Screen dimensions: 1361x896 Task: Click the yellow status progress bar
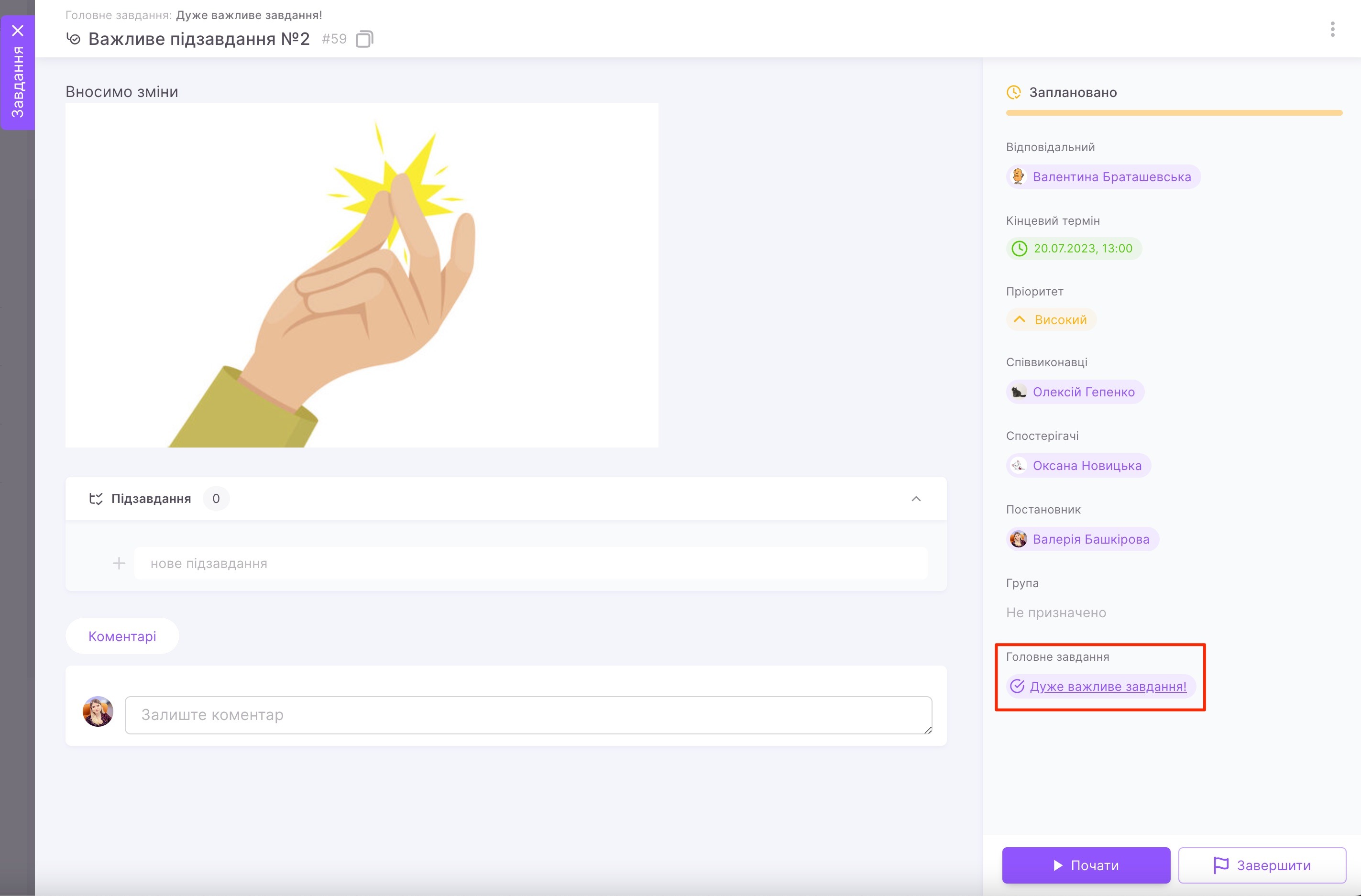(x=1174, y=113)
